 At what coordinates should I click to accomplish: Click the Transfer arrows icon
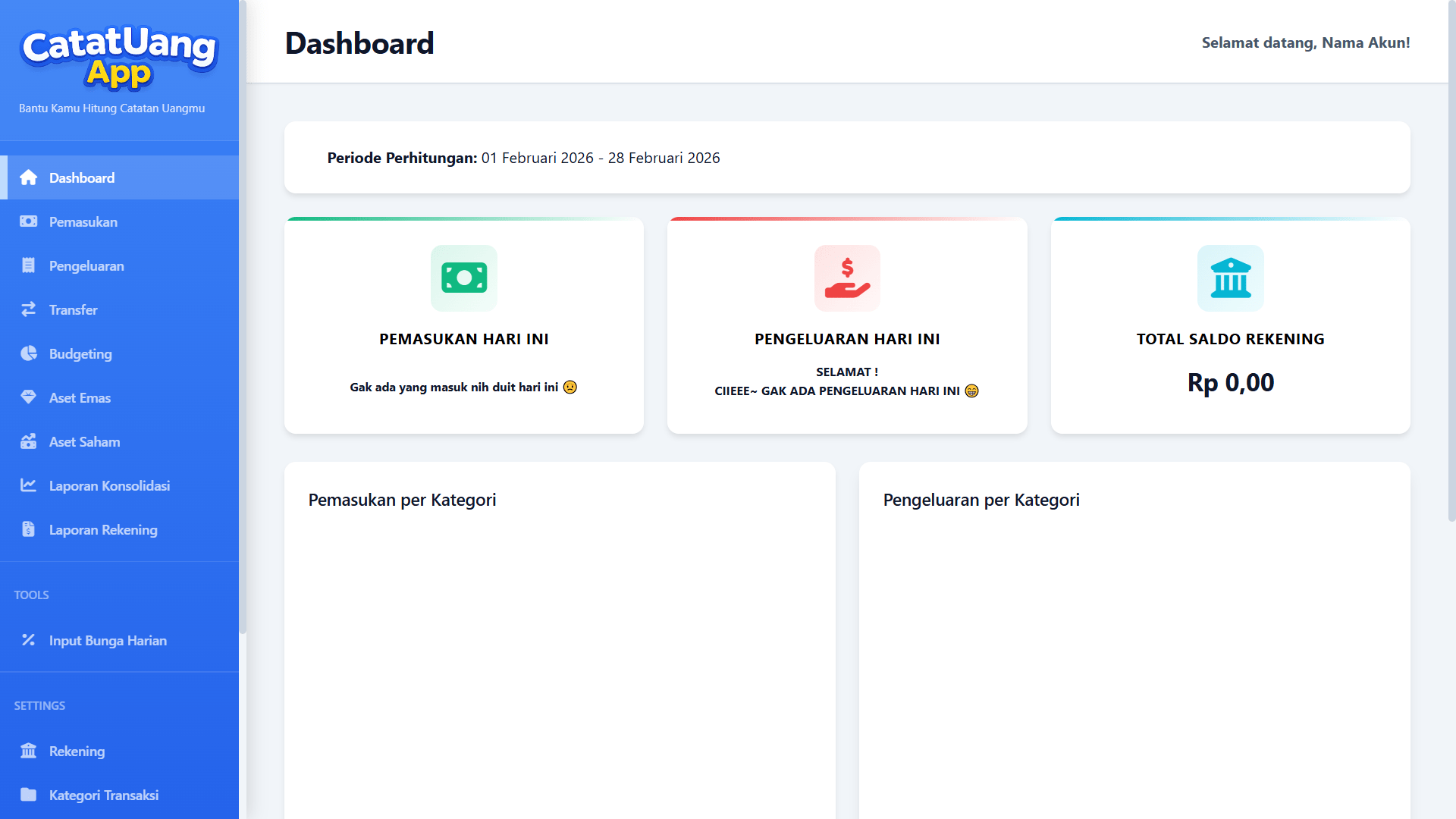click(29, 309)
